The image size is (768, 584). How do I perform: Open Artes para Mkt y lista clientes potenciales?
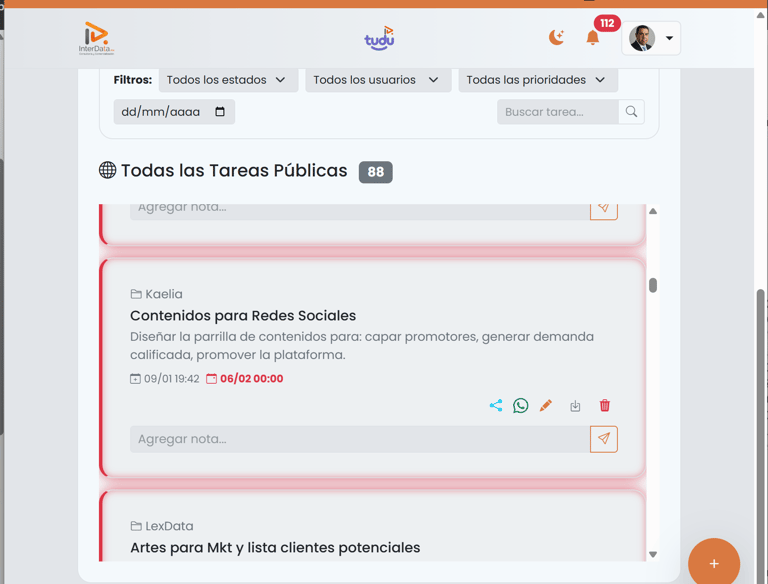click(x=275, y=548)
